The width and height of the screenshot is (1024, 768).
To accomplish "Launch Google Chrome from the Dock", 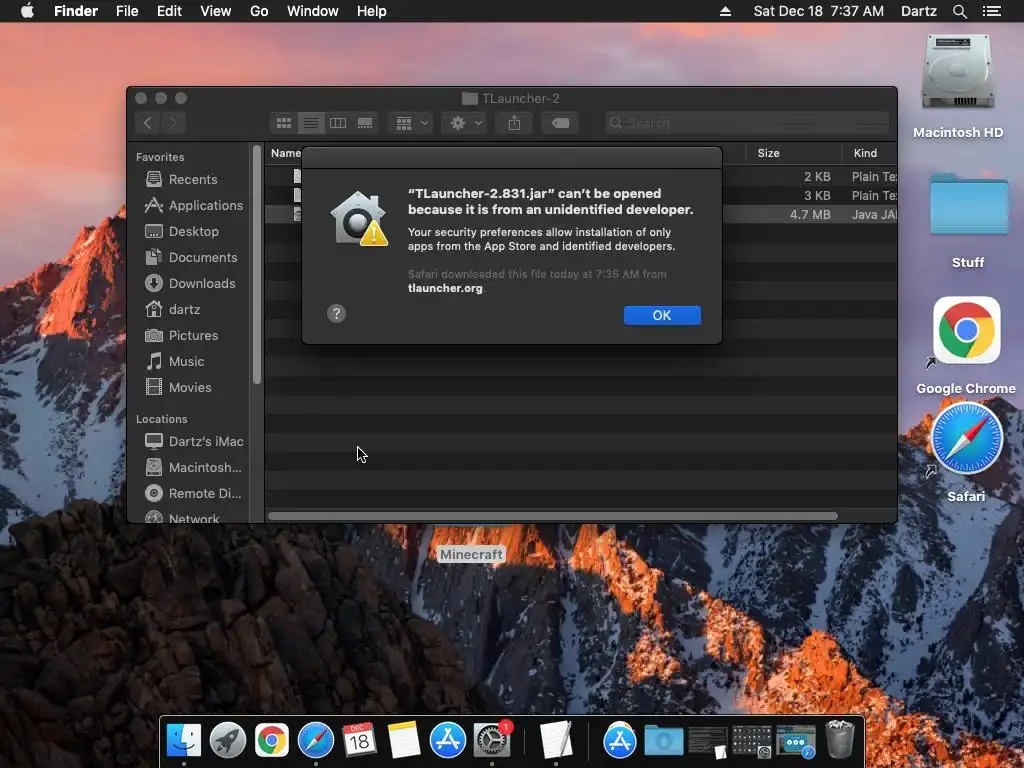I will click(272, 740).
